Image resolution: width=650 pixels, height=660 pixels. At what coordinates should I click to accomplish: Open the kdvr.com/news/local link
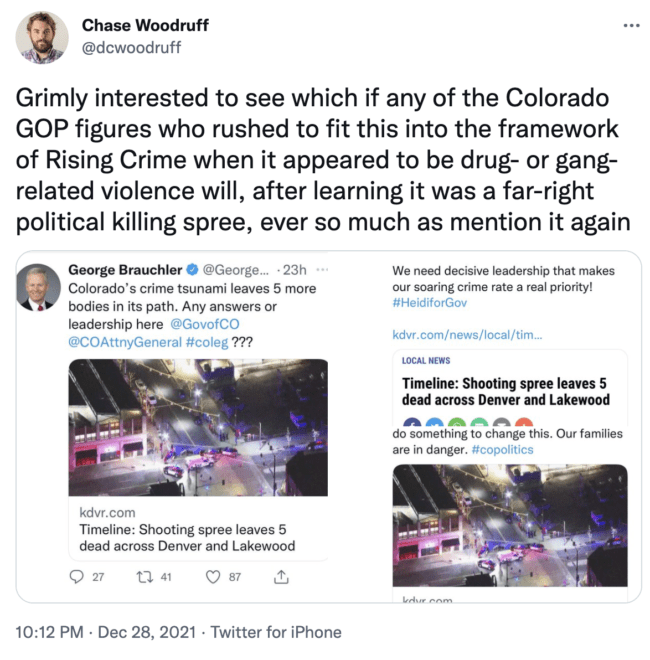point(467,335)
